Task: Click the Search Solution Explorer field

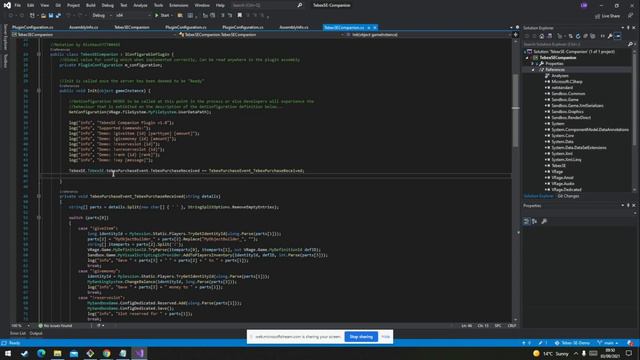Action: click(576, 44)
